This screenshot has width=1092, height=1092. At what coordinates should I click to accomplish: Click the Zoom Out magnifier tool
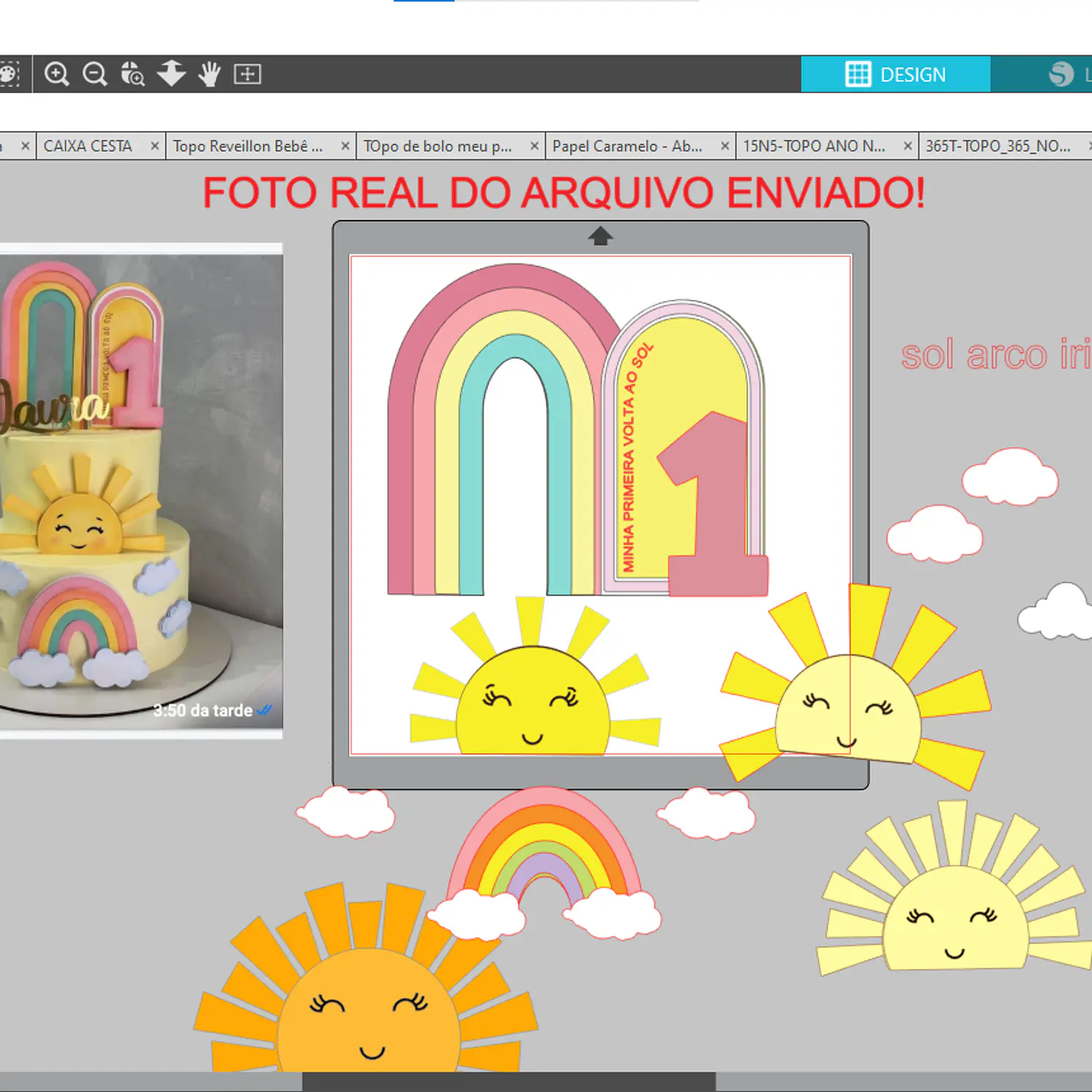(x=95, y=74)
